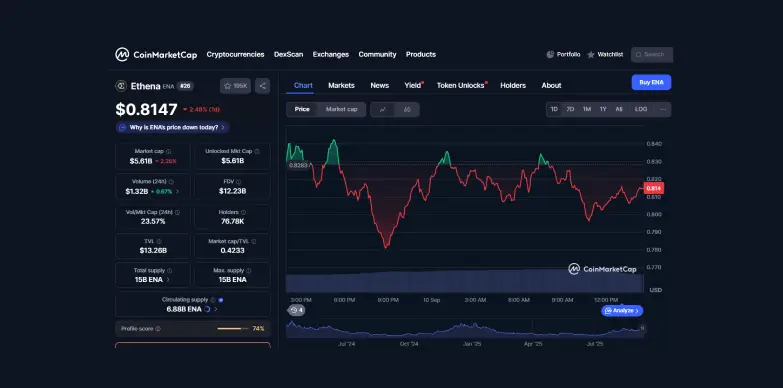Expand Volume (24h) details chevron
The image size is (783, 388).
(177, 191)
